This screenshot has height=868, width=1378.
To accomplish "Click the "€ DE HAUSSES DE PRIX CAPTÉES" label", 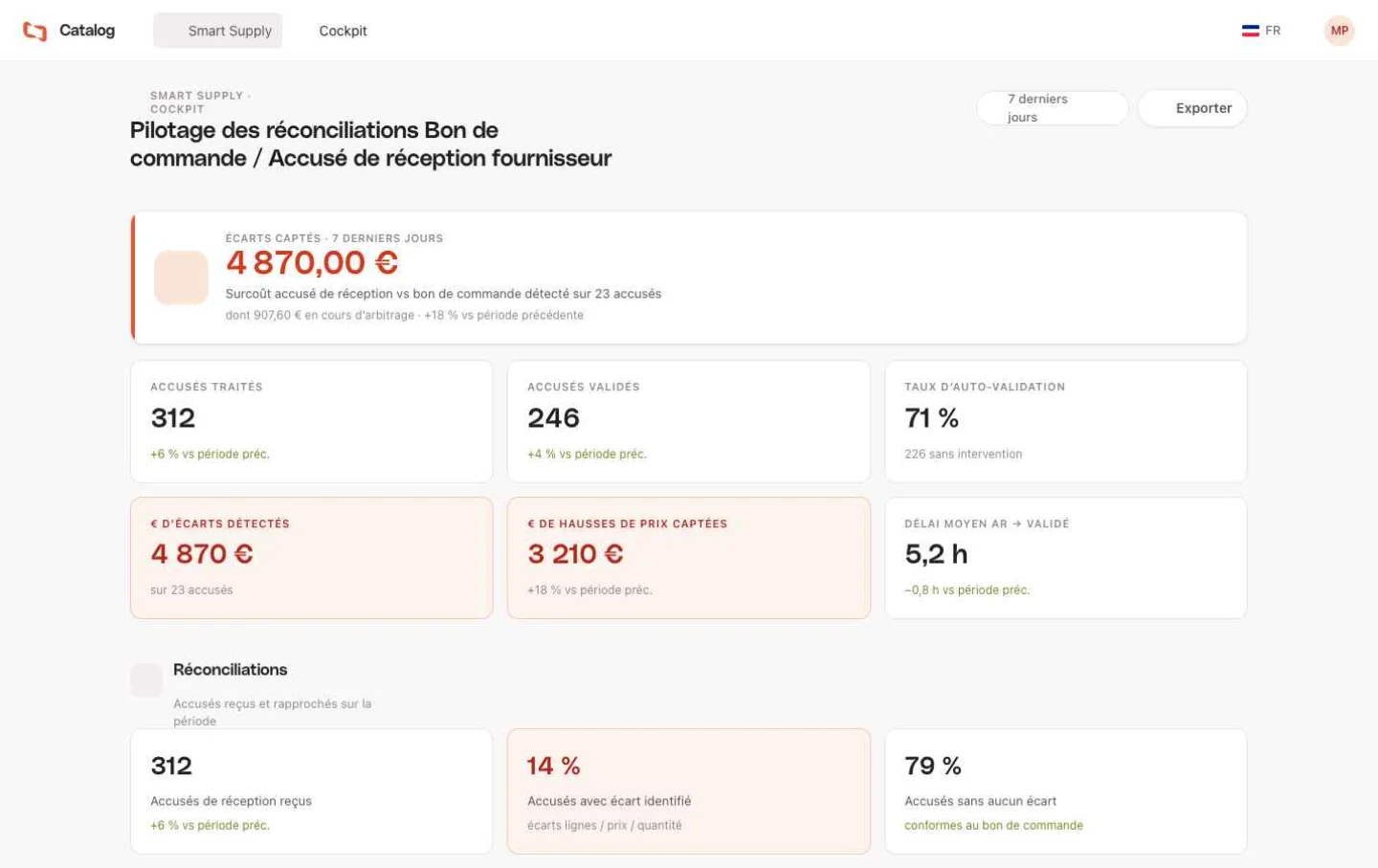I will [x=627, y=523].
